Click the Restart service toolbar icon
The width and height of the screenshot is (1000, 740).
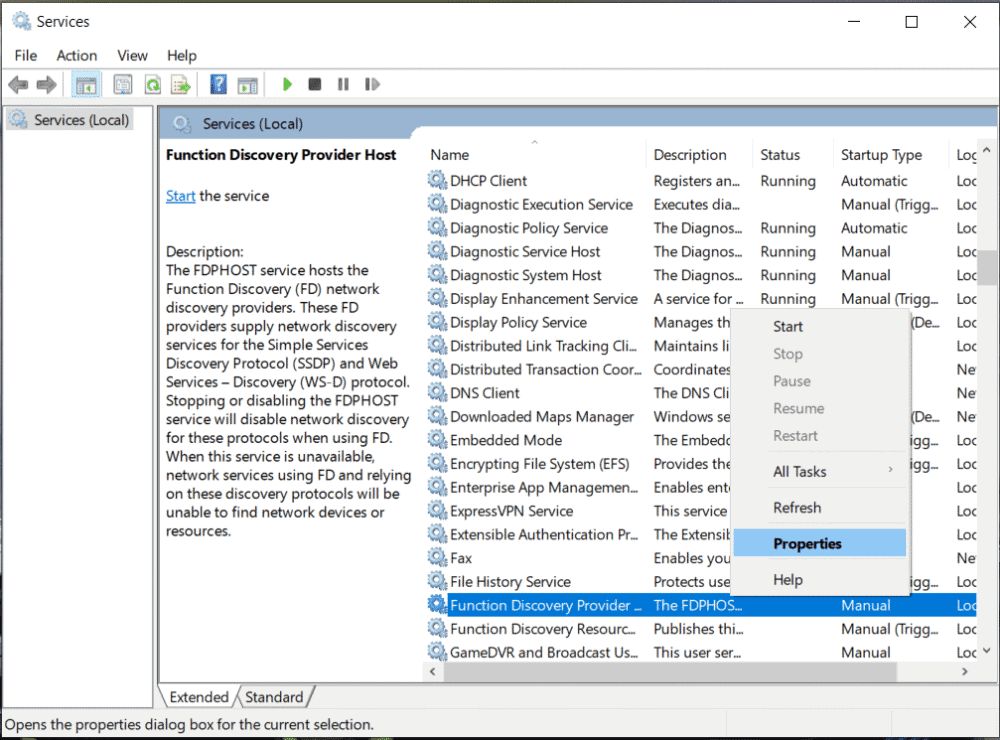[372, 84]
